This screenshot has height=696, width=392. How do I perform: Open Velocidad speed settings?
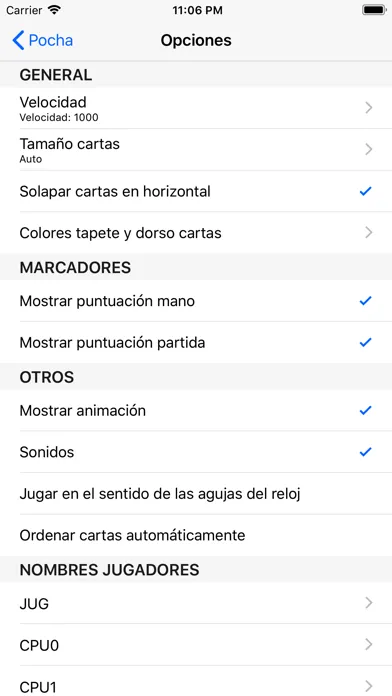(196, 108)
